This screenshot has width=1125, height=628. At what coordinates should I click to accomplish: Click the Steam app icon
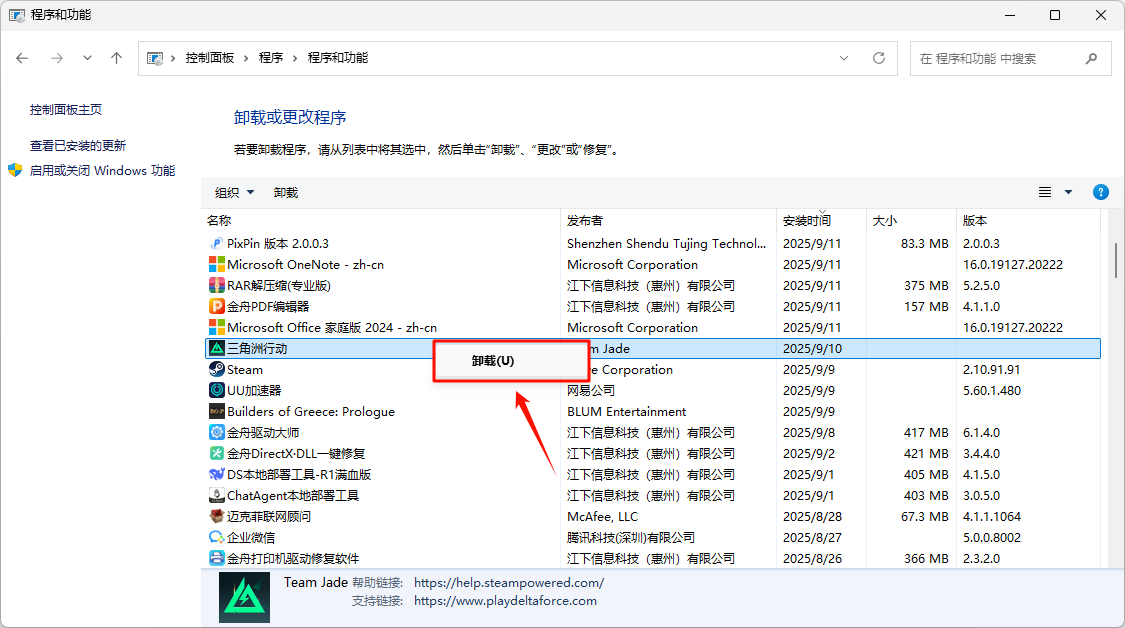pos(216,369)
